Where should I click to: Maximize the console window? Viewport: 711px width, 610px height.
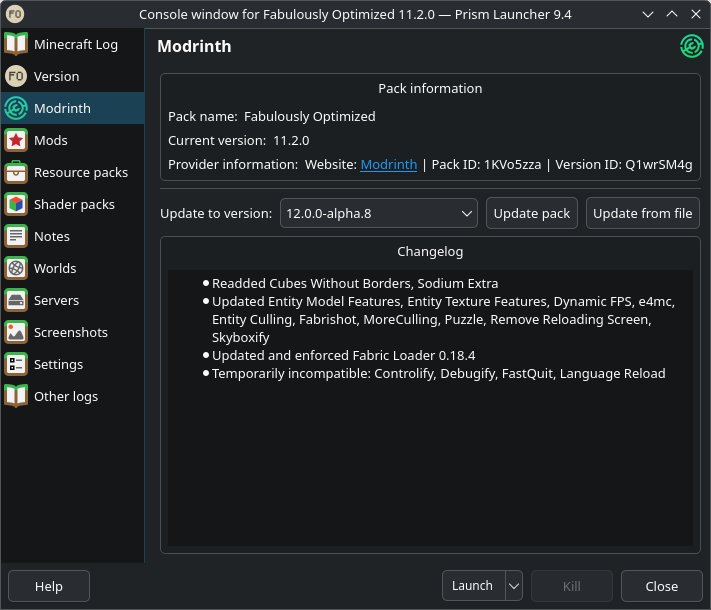pyautogui.click(x=672, y=14)
